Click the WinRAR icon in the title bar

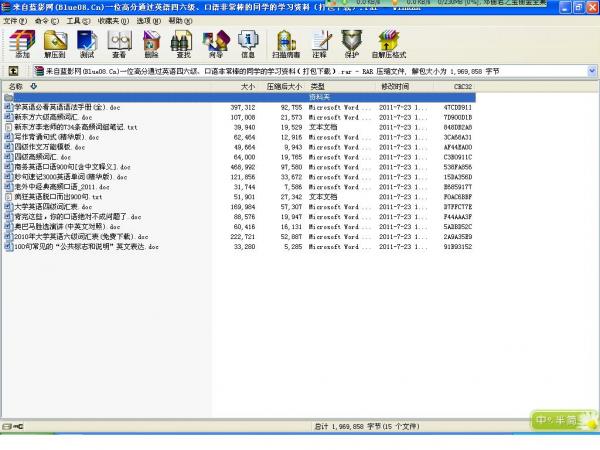pos(6,7)
